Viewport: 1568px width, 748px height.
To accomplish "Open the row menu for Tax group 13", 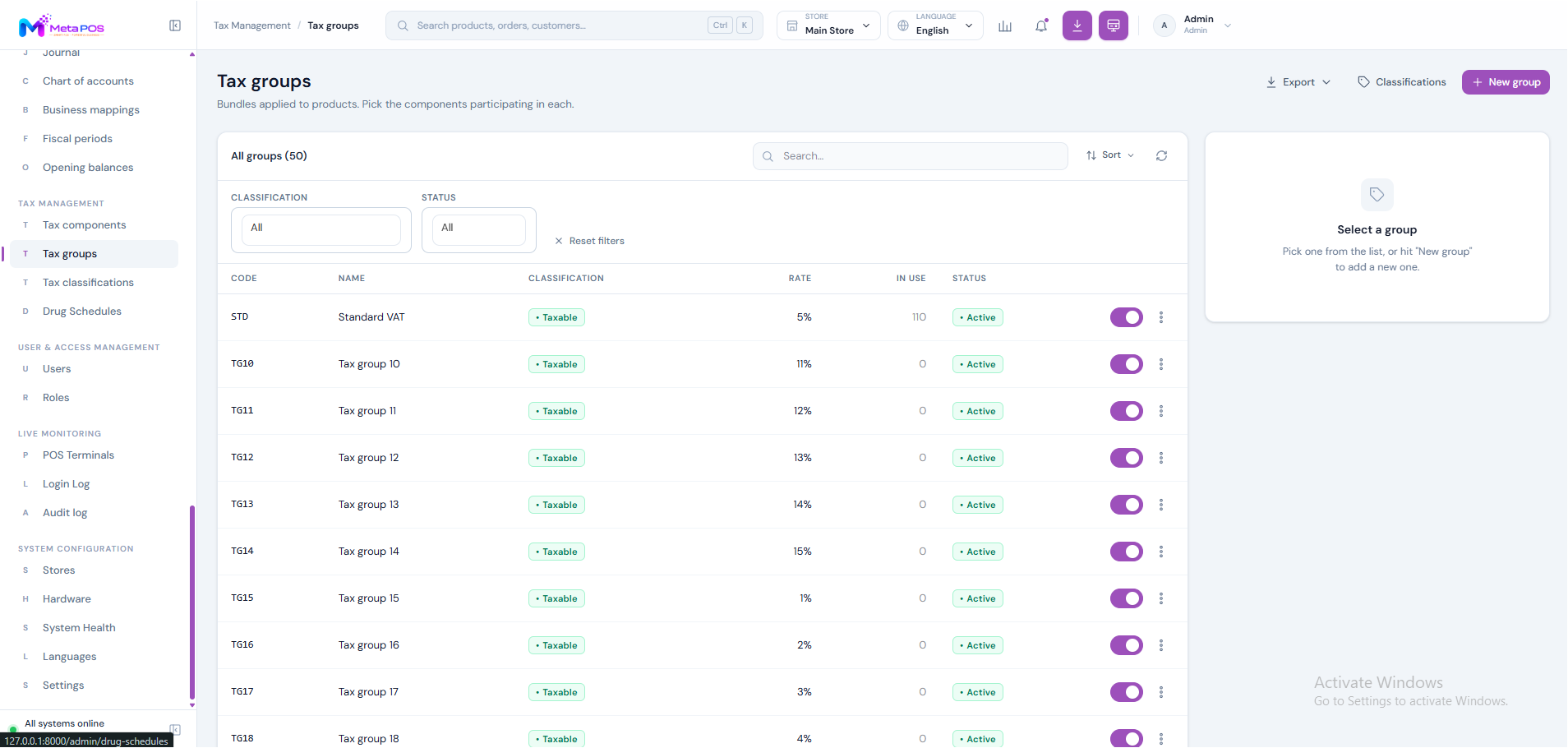I will click(1161, 505).
